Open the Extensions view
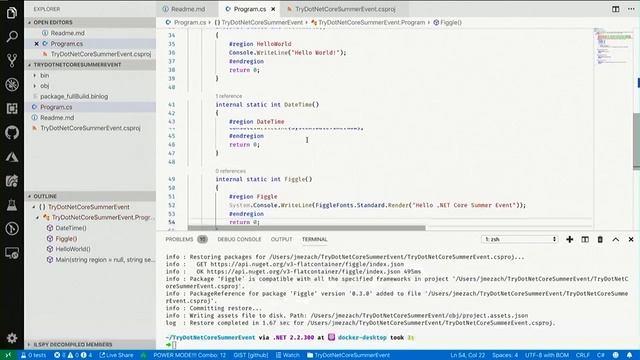Screen dimensions: 640x360 pos(11,109)
